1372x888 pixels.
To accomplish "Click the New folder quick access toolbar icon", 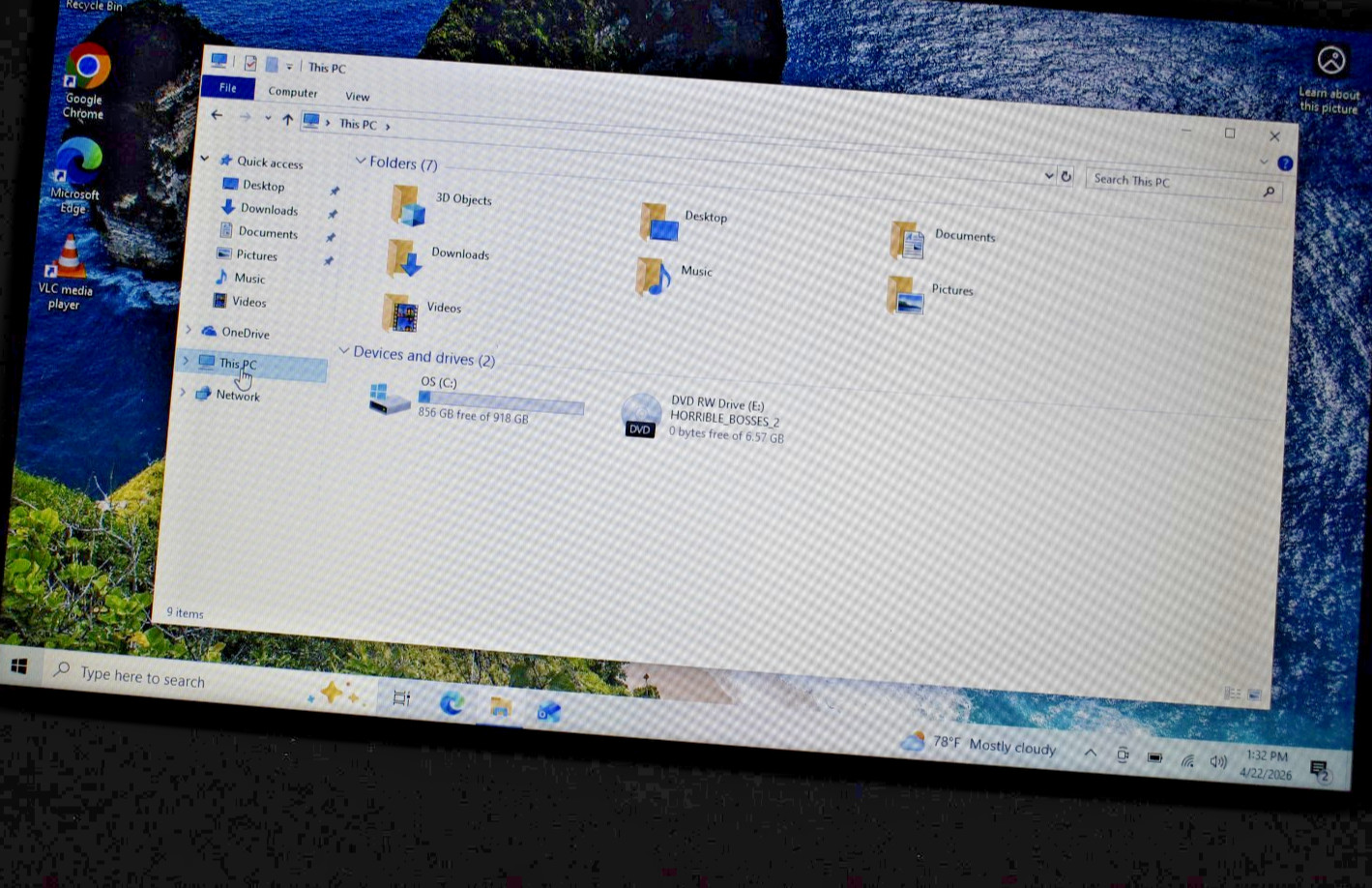I will tap(272, 65).
